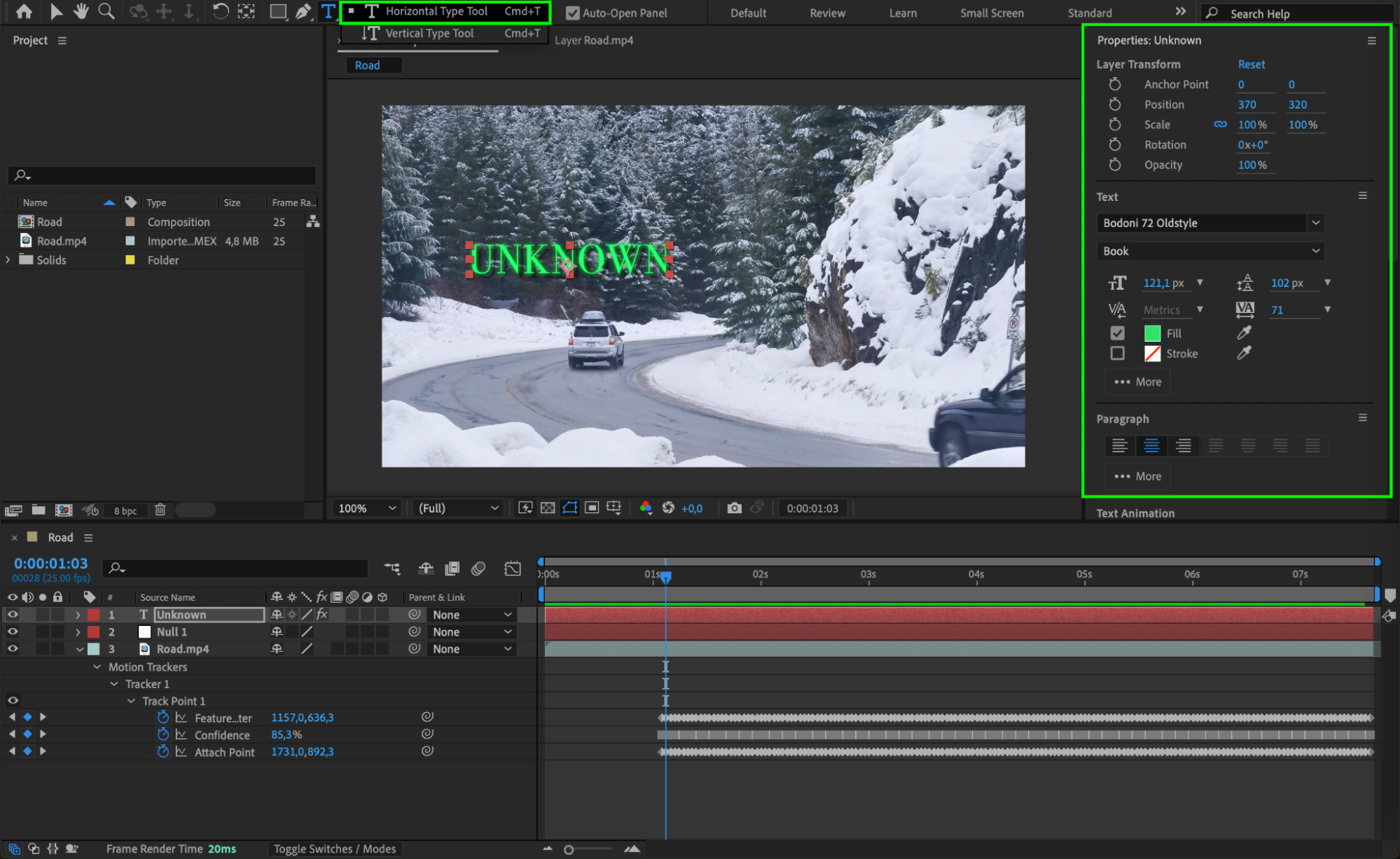Screen dimensions: 1400x859
Task: Open the composition mini-flowchart
Action: pyautogui.click(x=392, y=568)
